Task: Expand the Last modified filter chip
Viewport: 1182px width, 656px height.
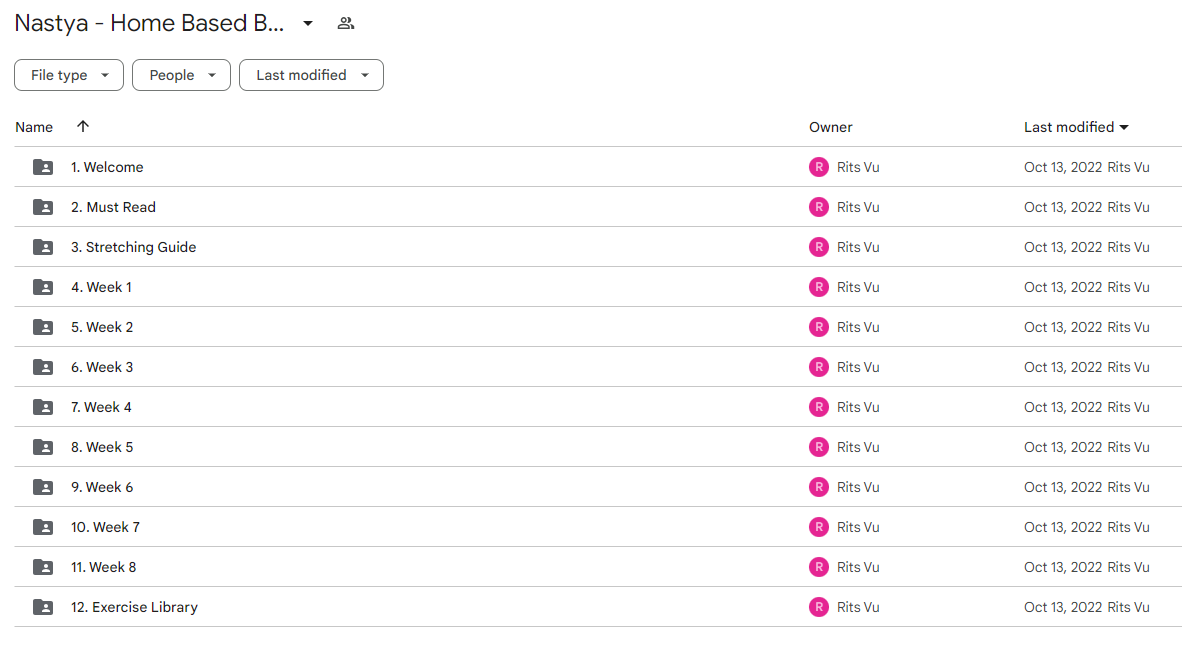Action: [x=311, y=75]
